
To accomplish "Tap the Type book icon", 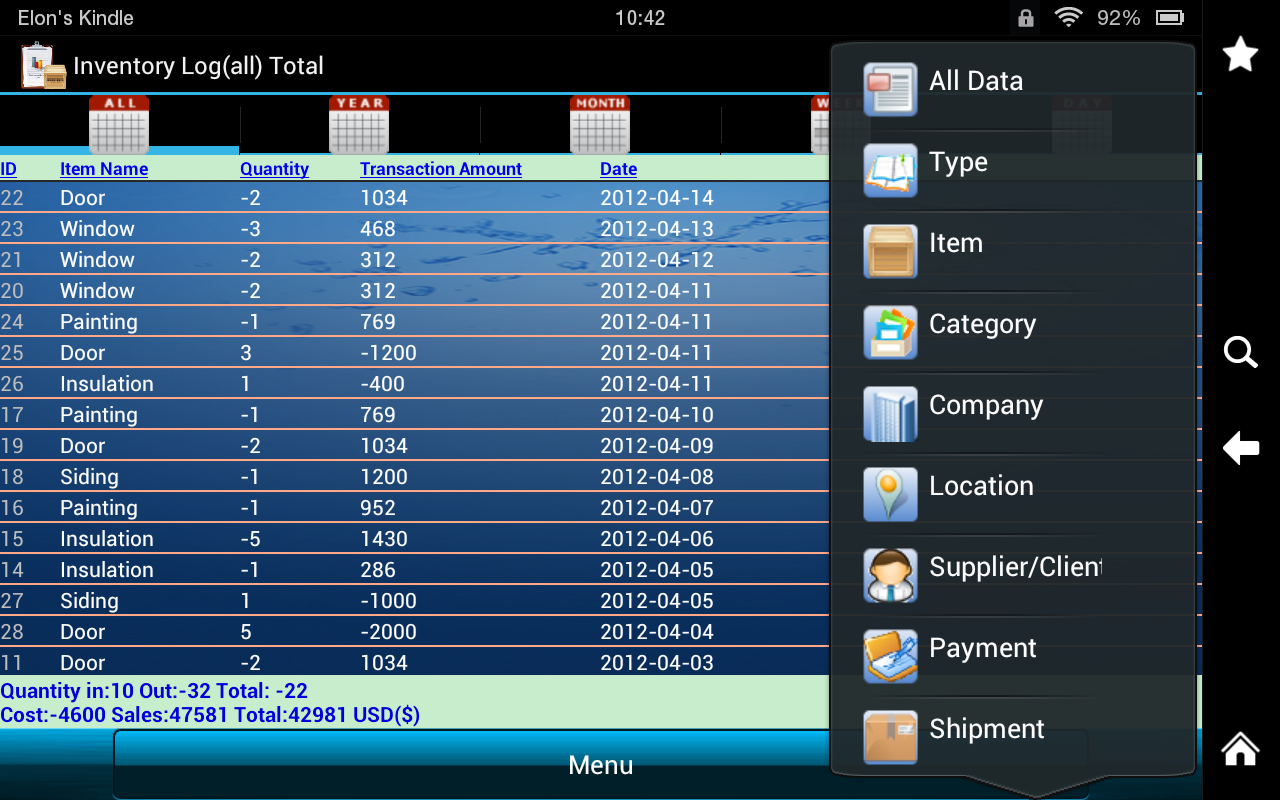I will point(890,171).
